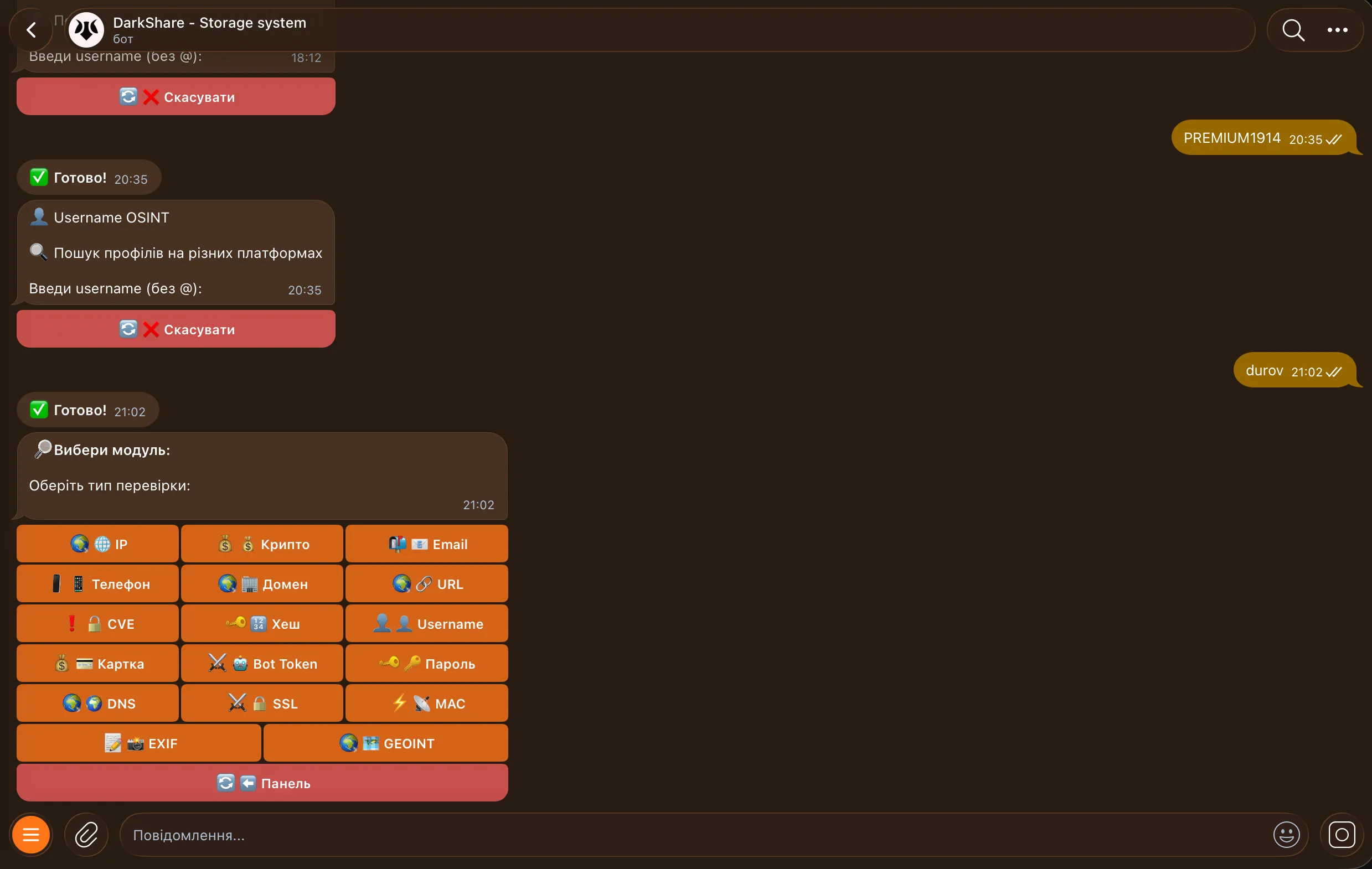Go back using the header arrow
This screenshot has height=869, width=1372.
point(32,29)
